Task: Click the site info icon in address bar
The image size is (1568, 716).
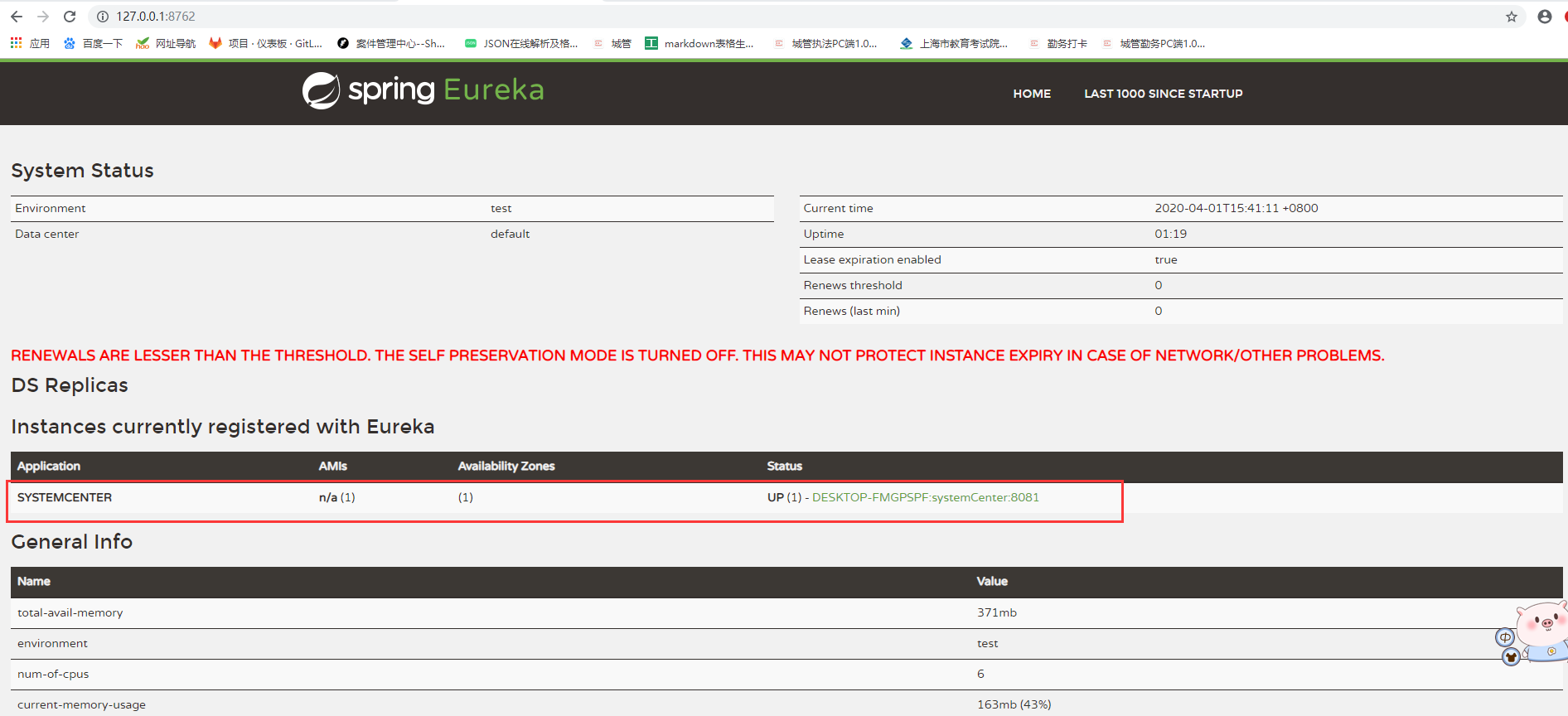Action: pyautogui.click(x=103, y=17)
